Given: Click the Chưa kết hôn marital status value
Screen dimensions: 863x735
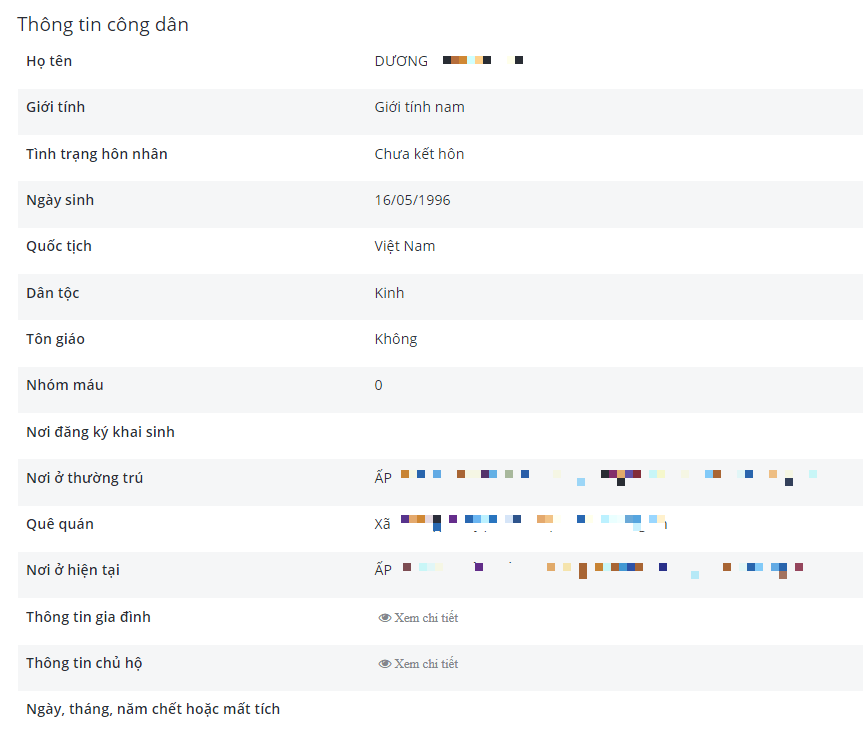Looking at the screenshot, I should point(419,154).
